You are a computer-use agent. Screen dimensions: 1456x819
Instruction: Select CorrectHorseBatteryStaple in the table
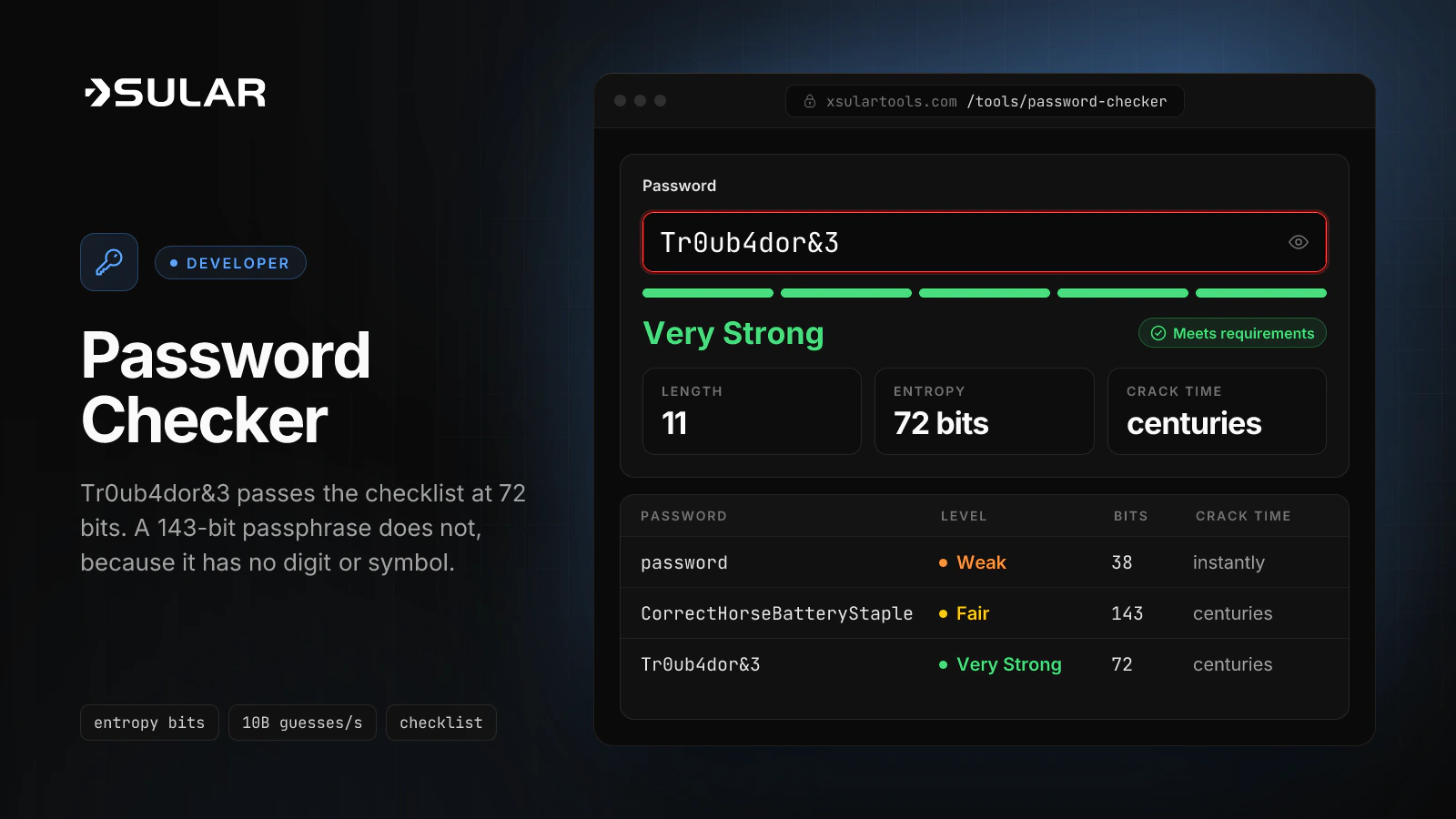[777, 613]
